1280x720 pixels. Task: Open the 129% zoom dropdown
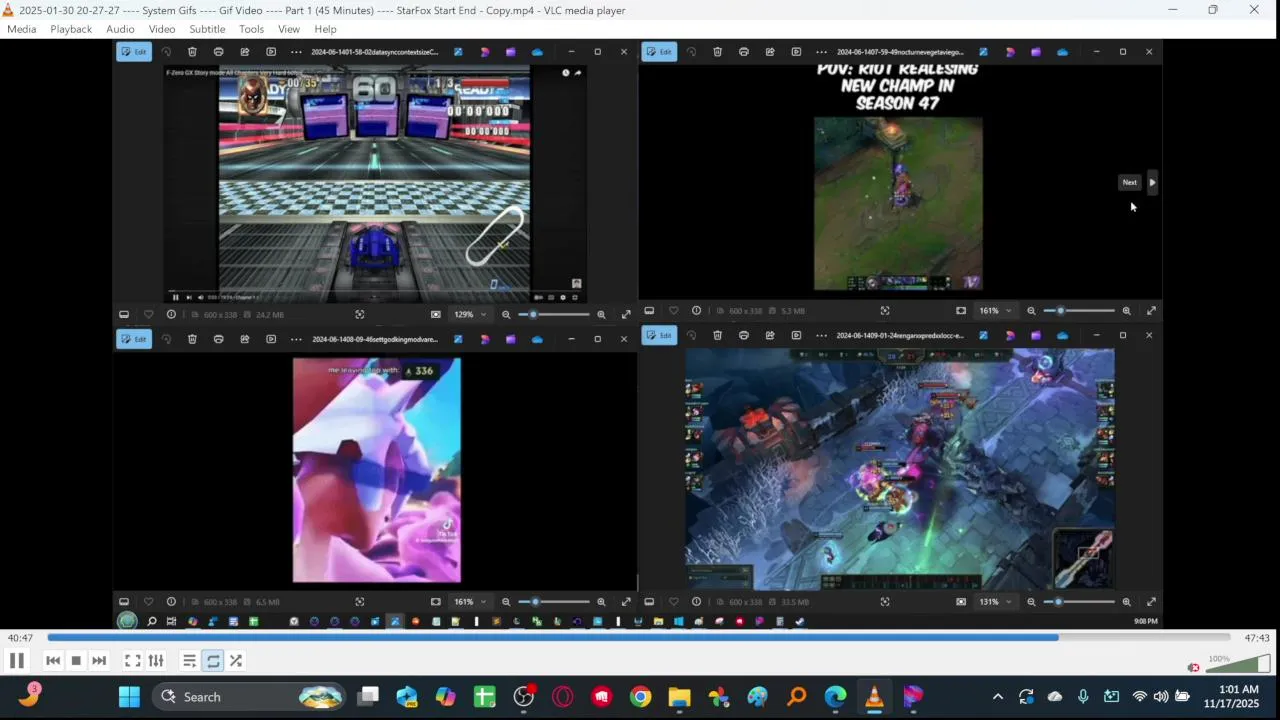(x=470, y=314)
